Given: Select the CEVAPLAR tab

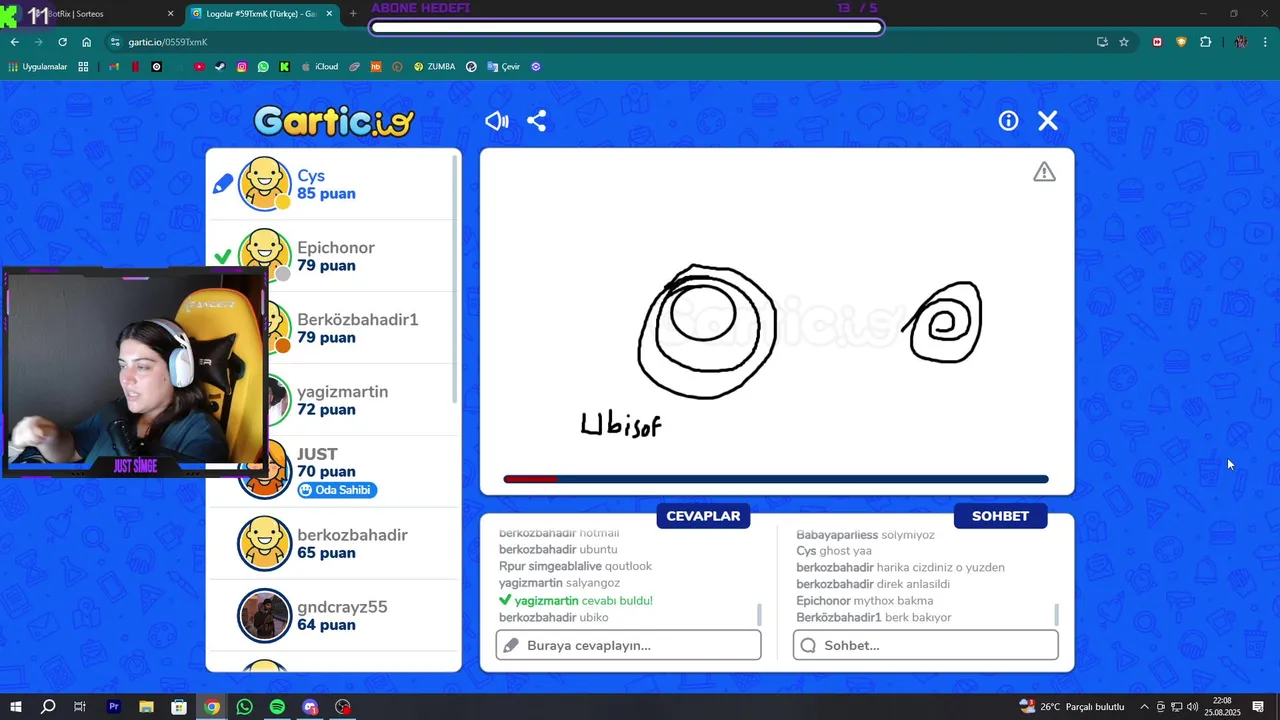Looking at the screenshot, I should pos(703,516).
